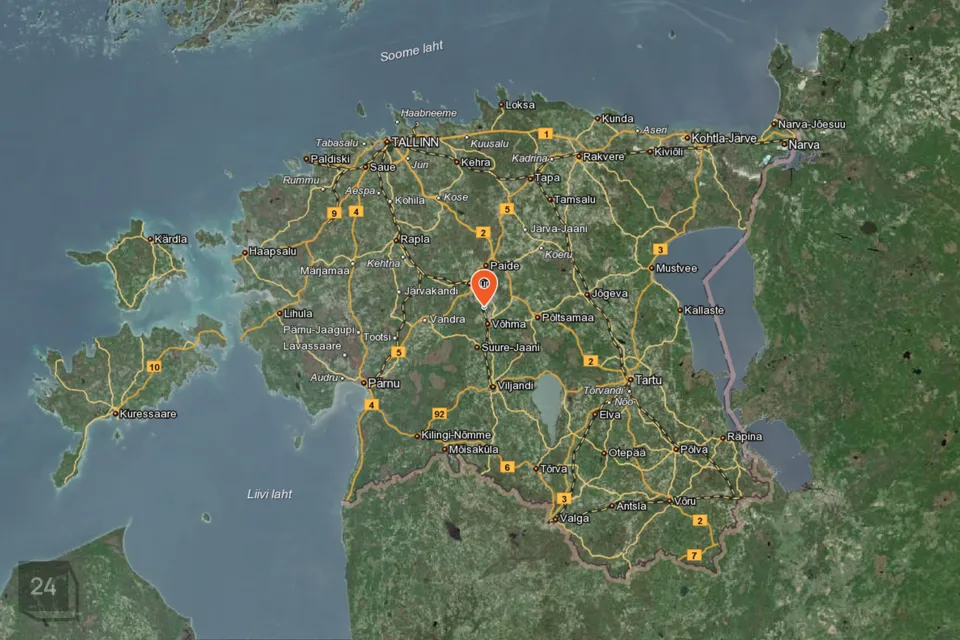Click the road 10 badge on Saaremaa
Viewport: 960px width, 640px height.
(x=154, y=367)
